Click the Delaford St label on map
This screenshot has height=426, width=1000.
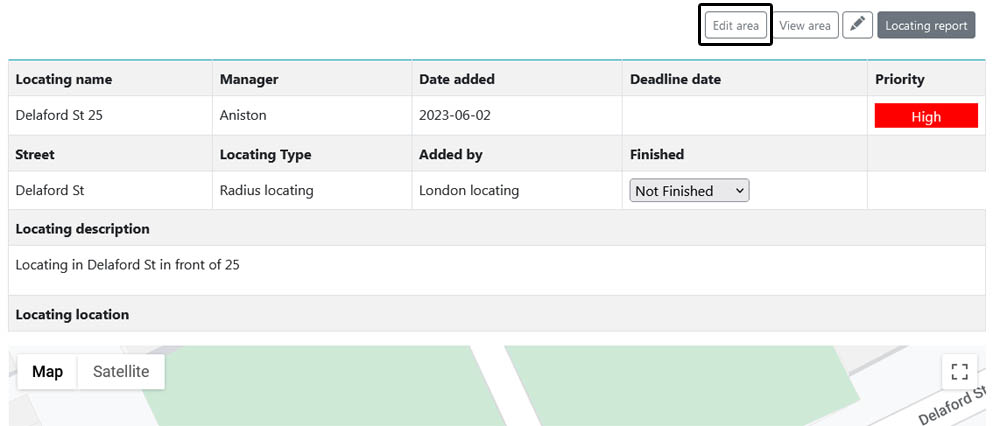pos(957,406)
